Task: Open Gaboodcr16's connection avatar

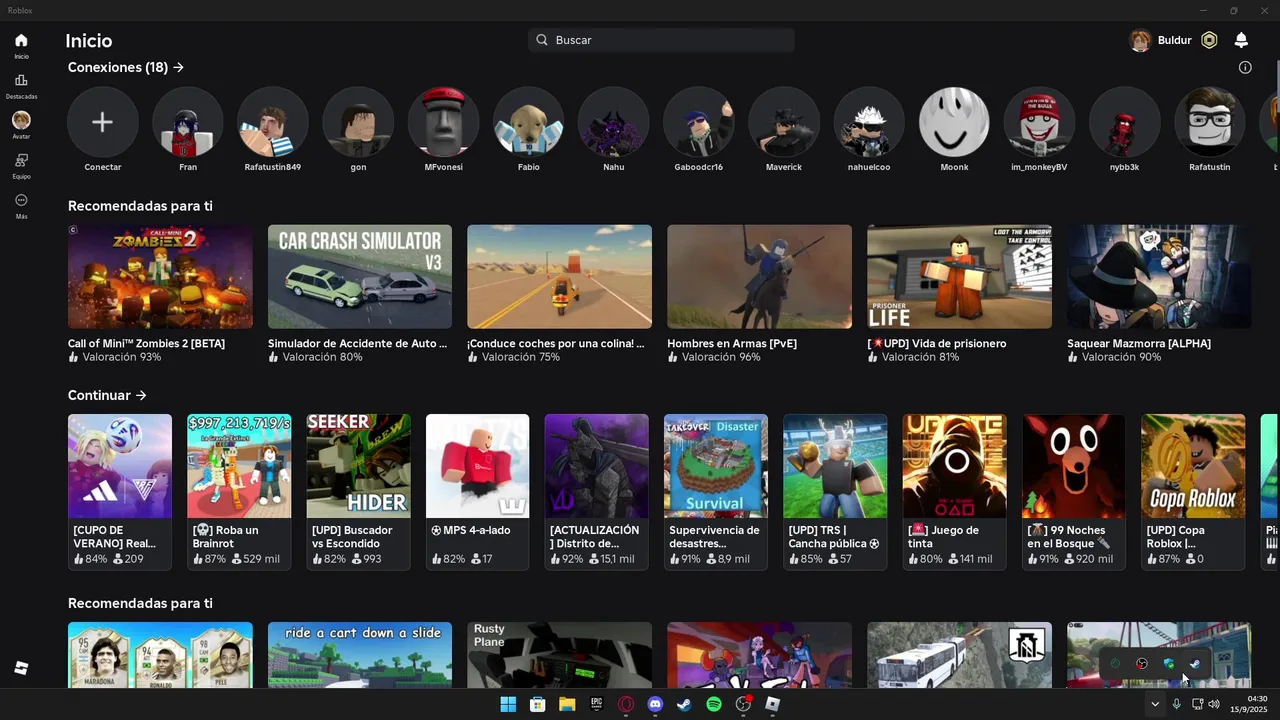Action: point(699,122)
